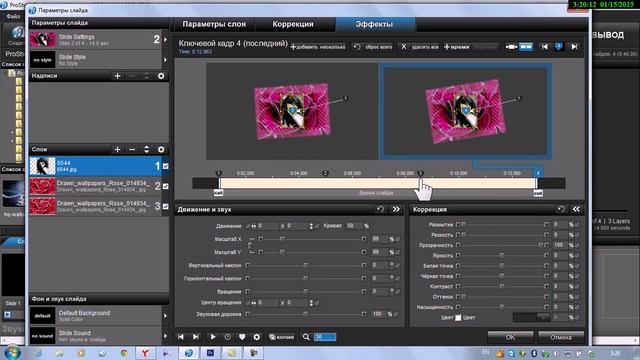Open the Надписи panel gear settings
The width and height of the screenshot is (640, 360).
coord(161,76)
